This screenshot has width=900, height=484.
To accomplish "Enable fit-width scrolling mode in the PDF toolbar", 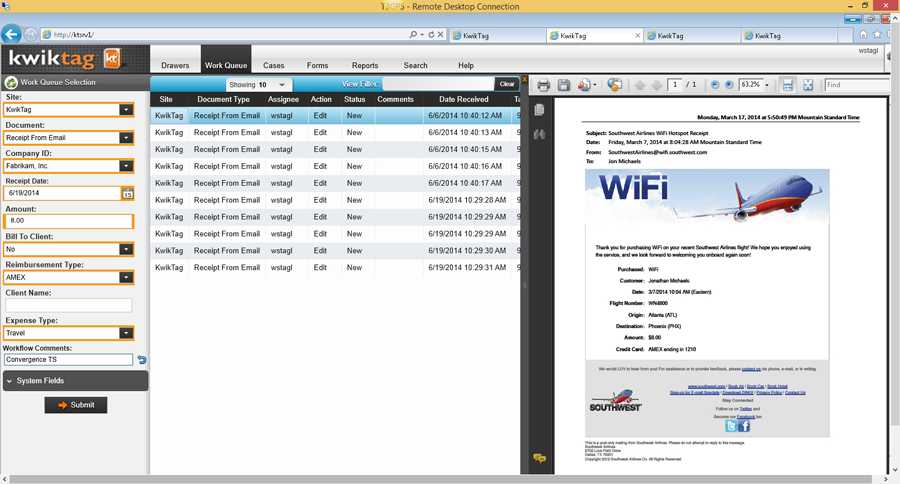I will click(788, 85).
